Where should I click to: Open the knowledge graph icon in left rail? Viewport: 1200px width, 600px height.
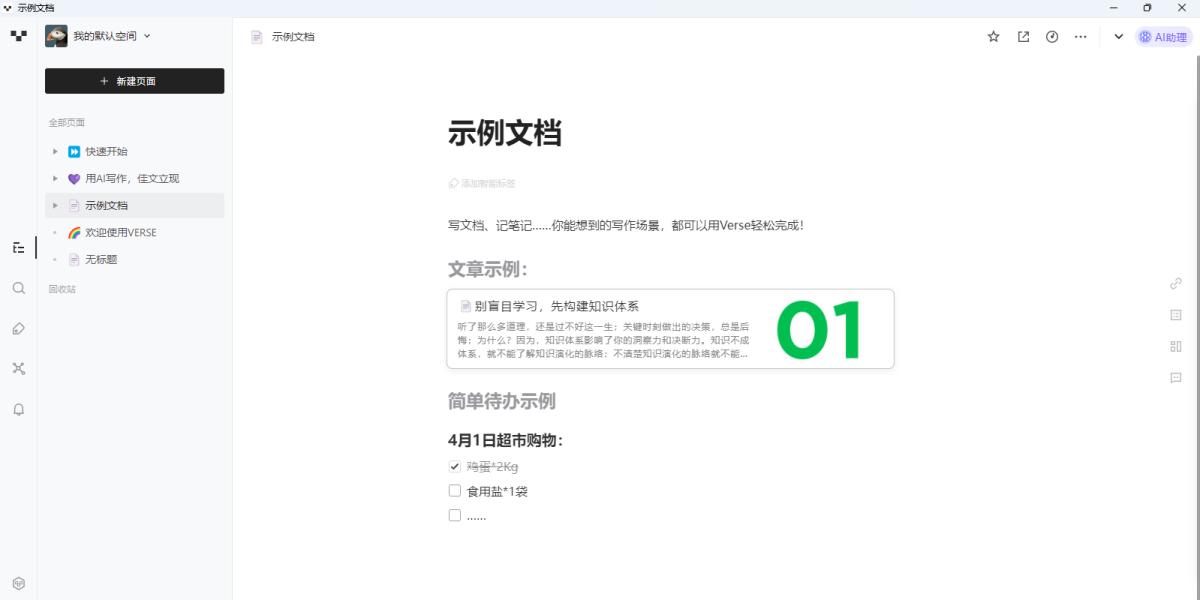[18, 368]
